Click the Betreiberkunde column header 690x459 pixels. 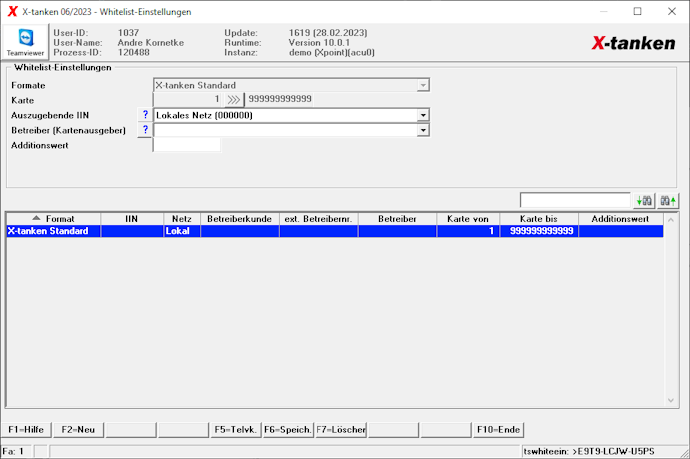(x=240, y=219)
